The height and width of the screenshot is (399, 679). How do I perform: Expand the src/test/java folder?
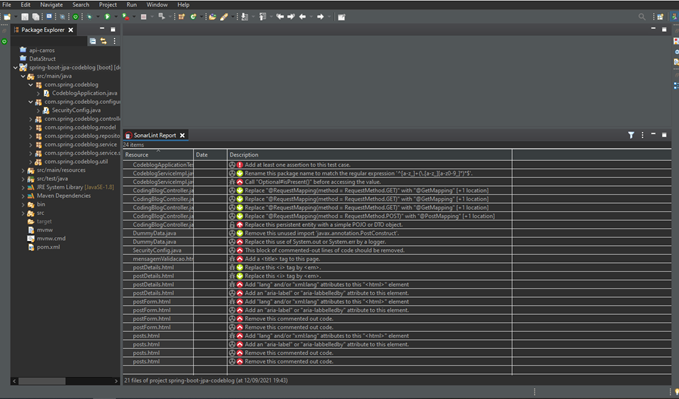coord(23,179)
